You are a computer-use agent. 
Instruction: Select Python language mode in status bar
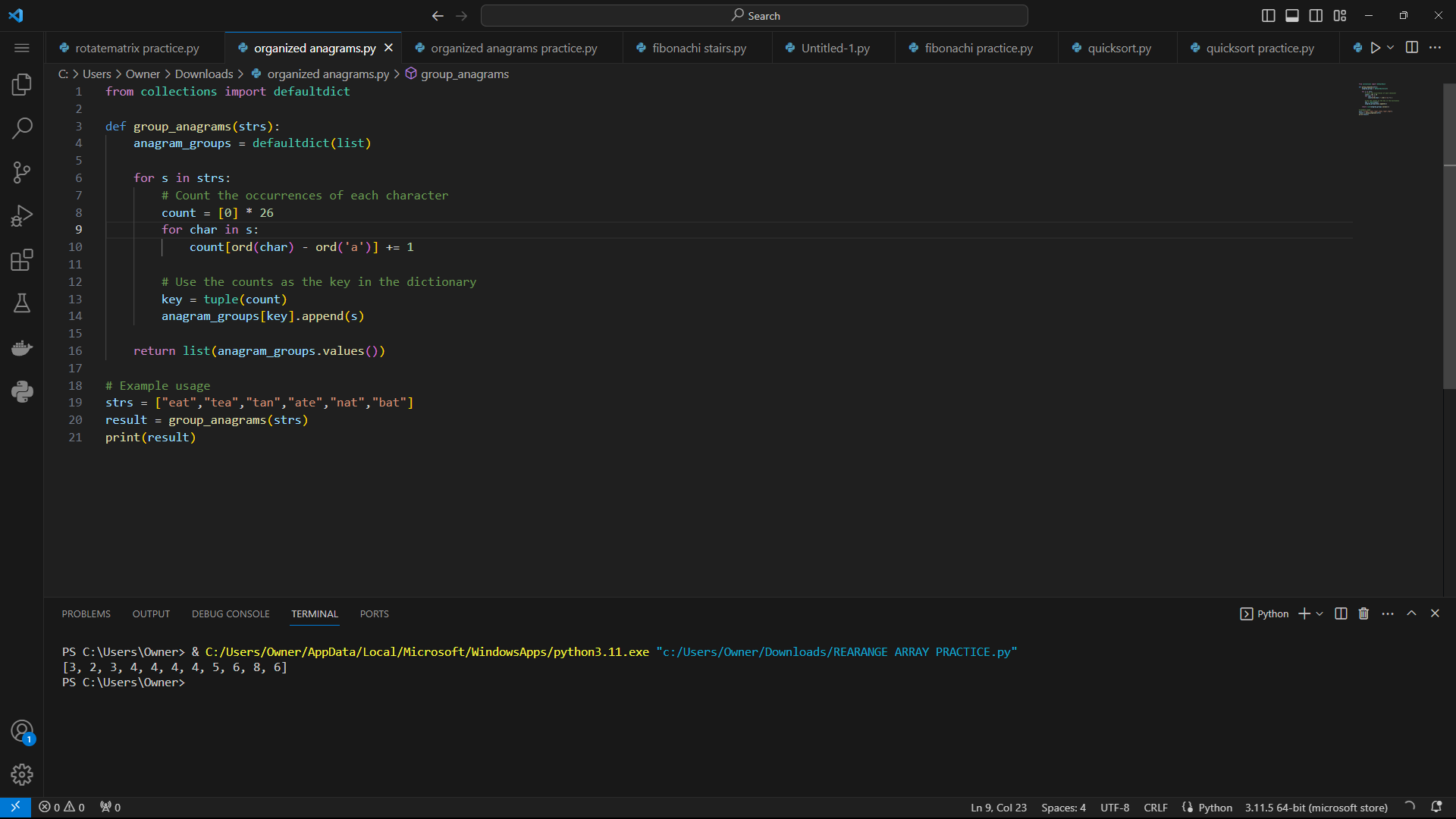pos(1215,808)
